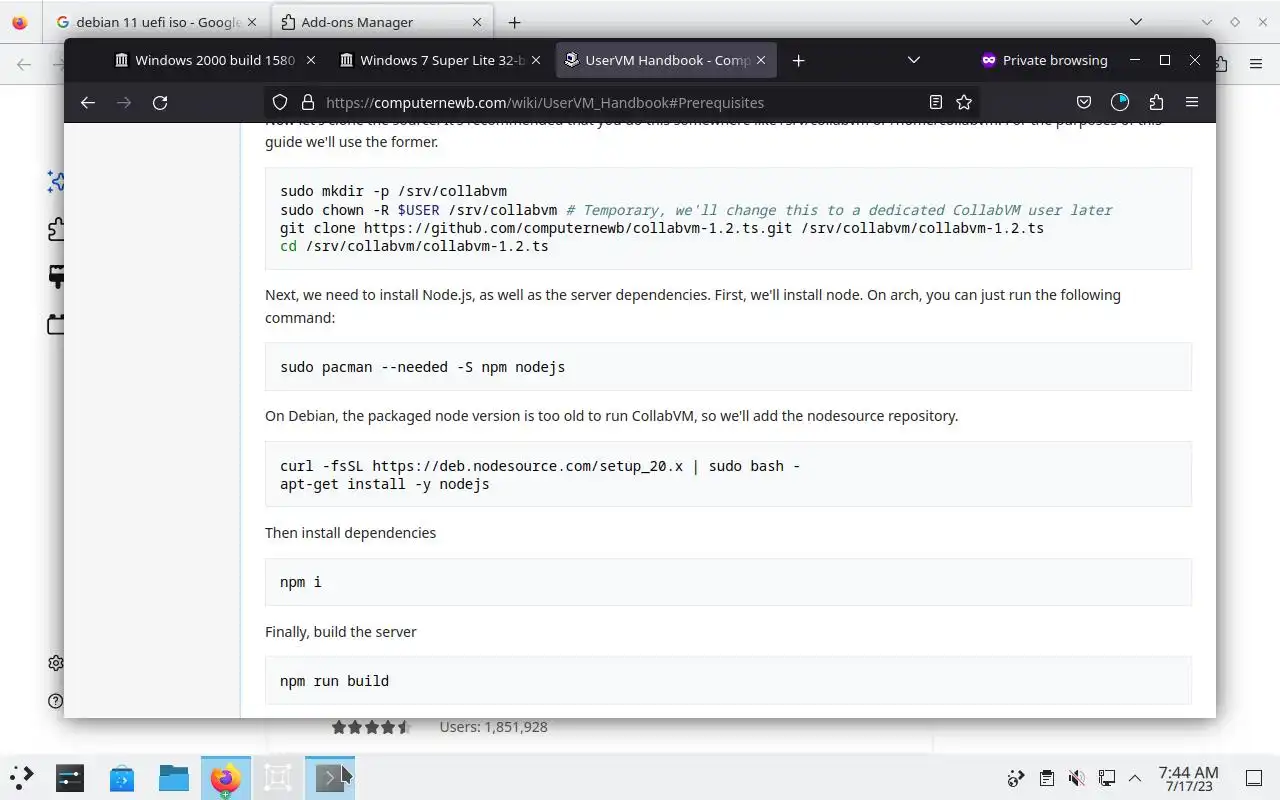This screenshot has width=1280, height=800.
Task: Select UserVM Handbook tab
Action: (664, 60)
